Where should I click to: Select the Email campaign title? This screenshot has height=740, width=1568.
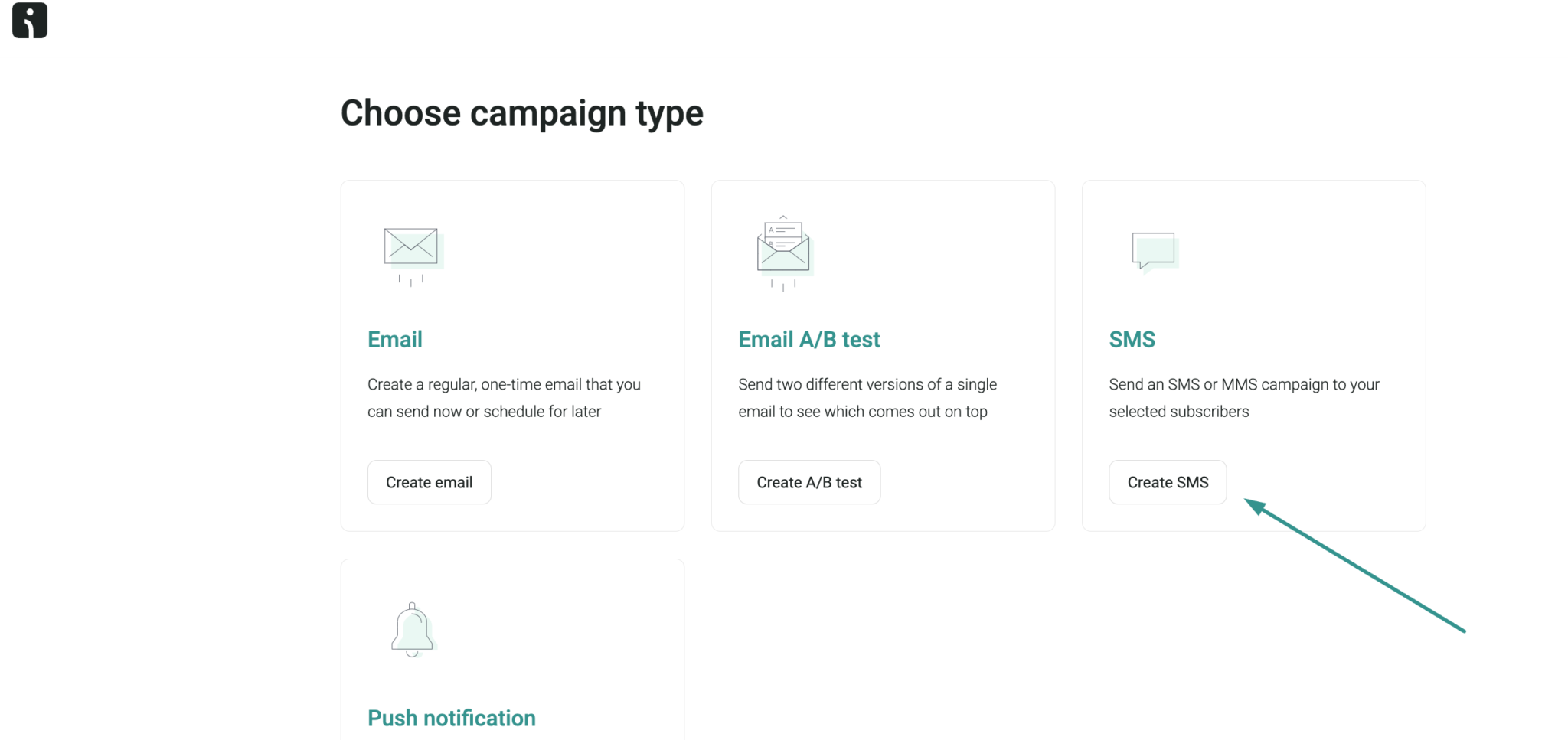click(x=395, y=339)
